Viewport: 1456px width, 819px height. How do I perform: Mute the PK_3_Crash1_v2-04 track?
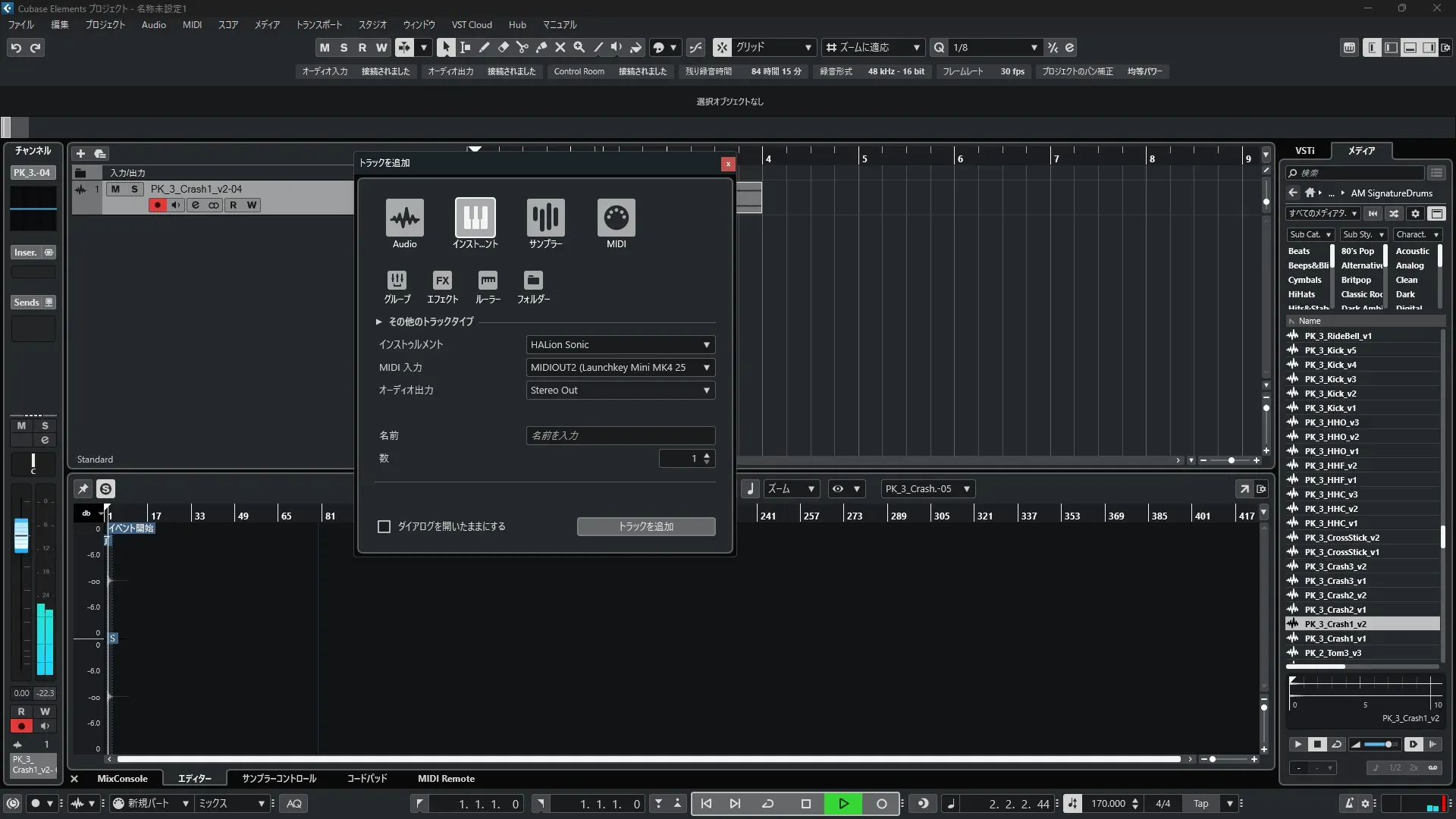115,189
